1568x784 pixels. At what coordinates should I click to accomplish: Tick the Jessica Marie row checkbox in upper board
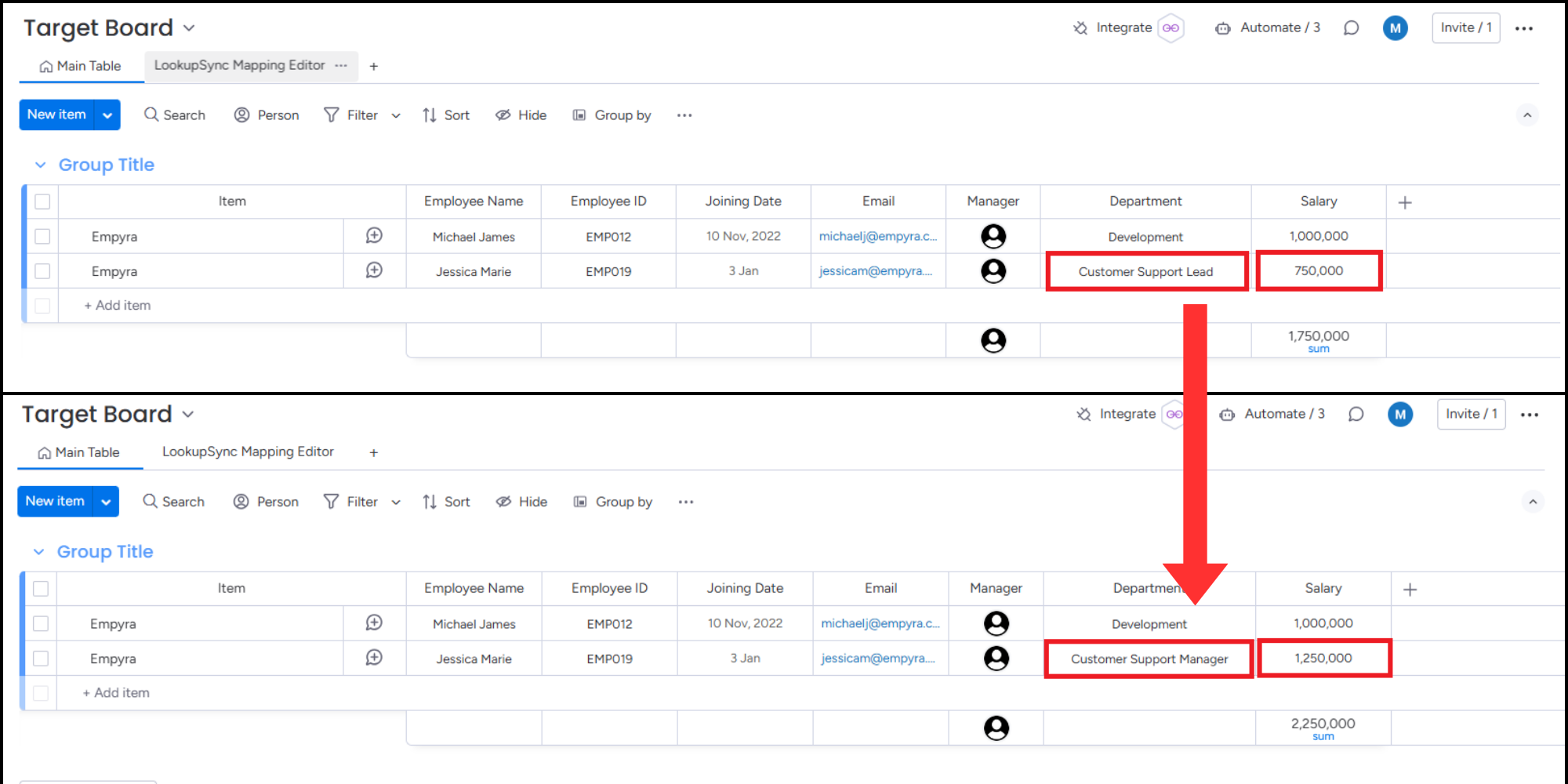(x=42, y=270)
